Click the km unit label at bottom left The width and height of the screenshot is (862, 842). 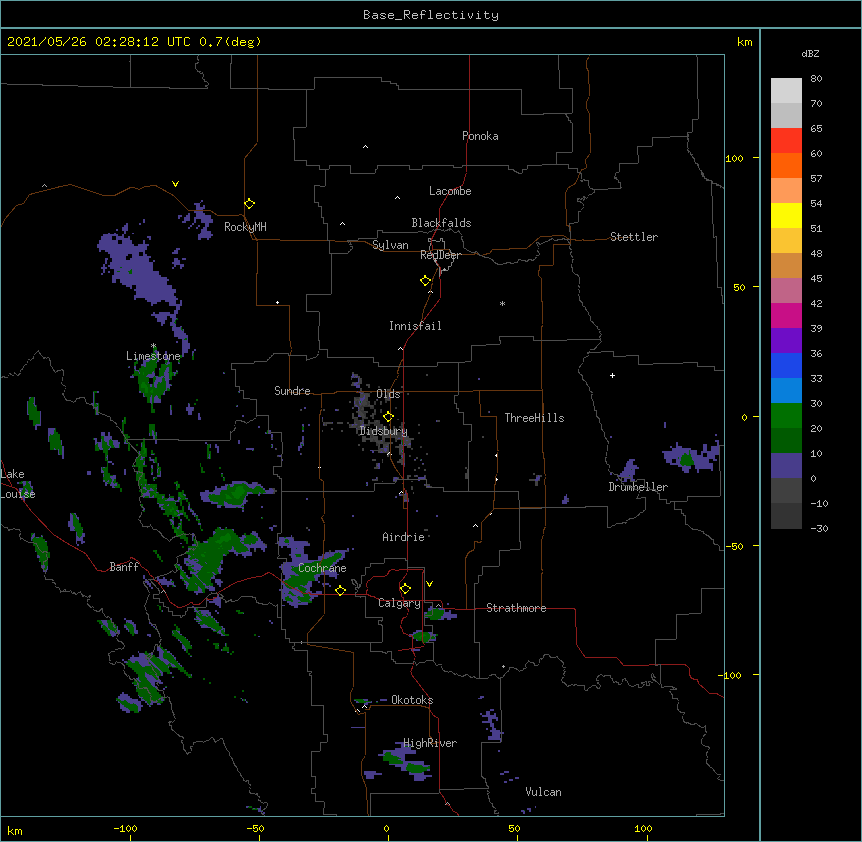pos(15,830)
